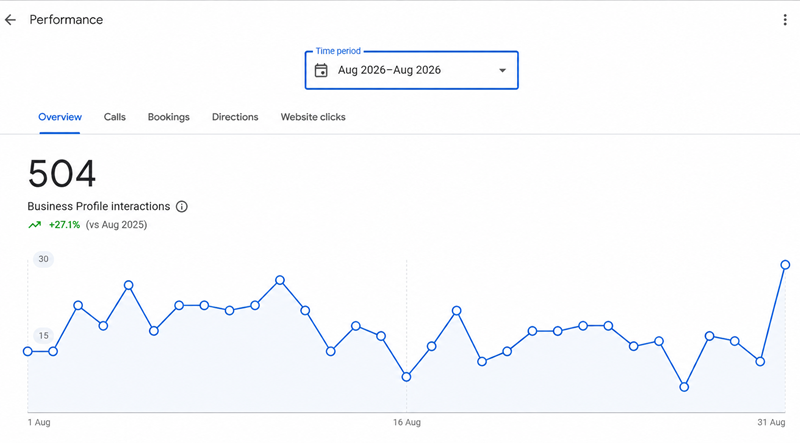Click the Aug 2026–Aug 2026 period field
Image resolution: width=800 pixels, height=443 pixels.
[x=412, y=70]
